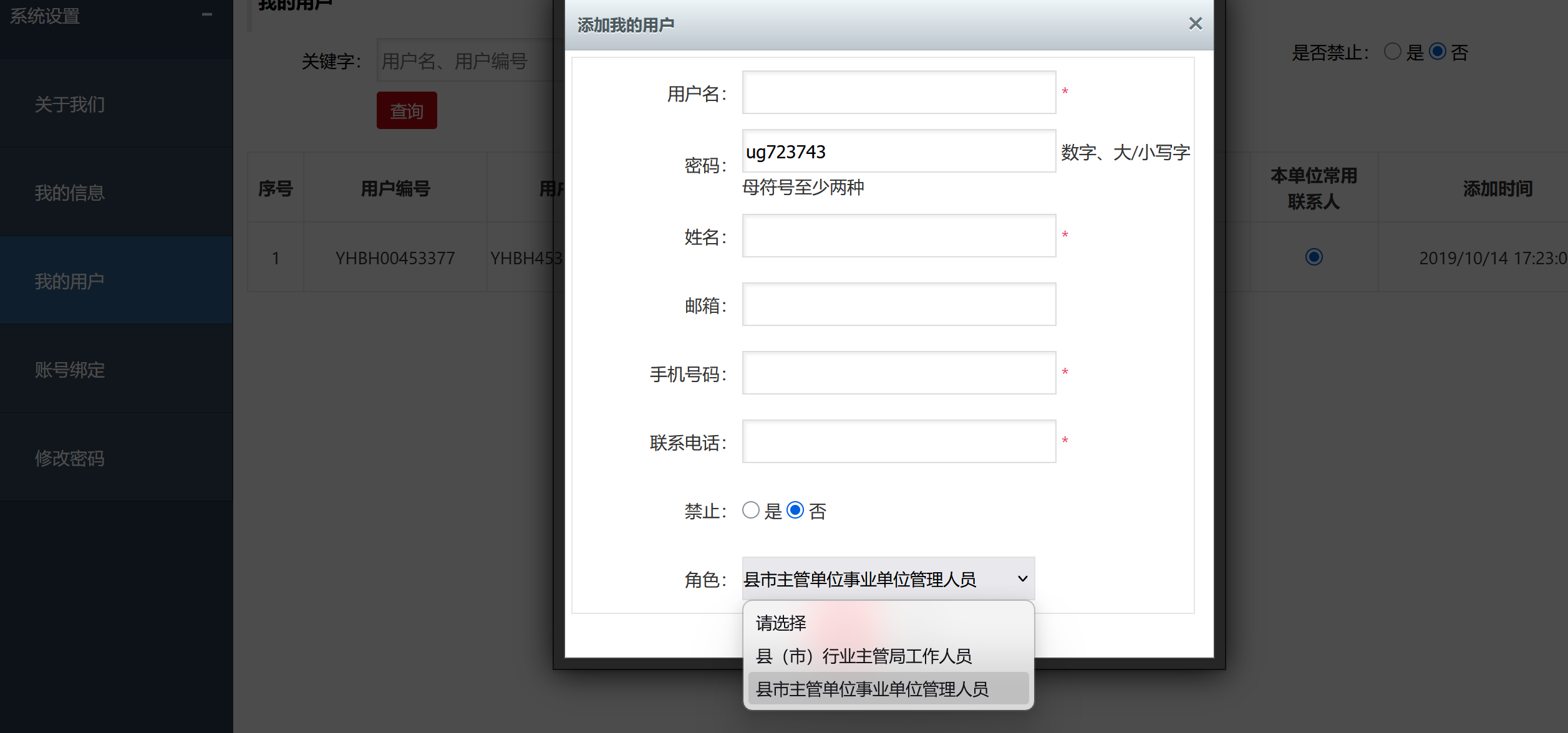
Task: Click the 查询 search button
Action: pyautogui.click(x=407, y=111)
